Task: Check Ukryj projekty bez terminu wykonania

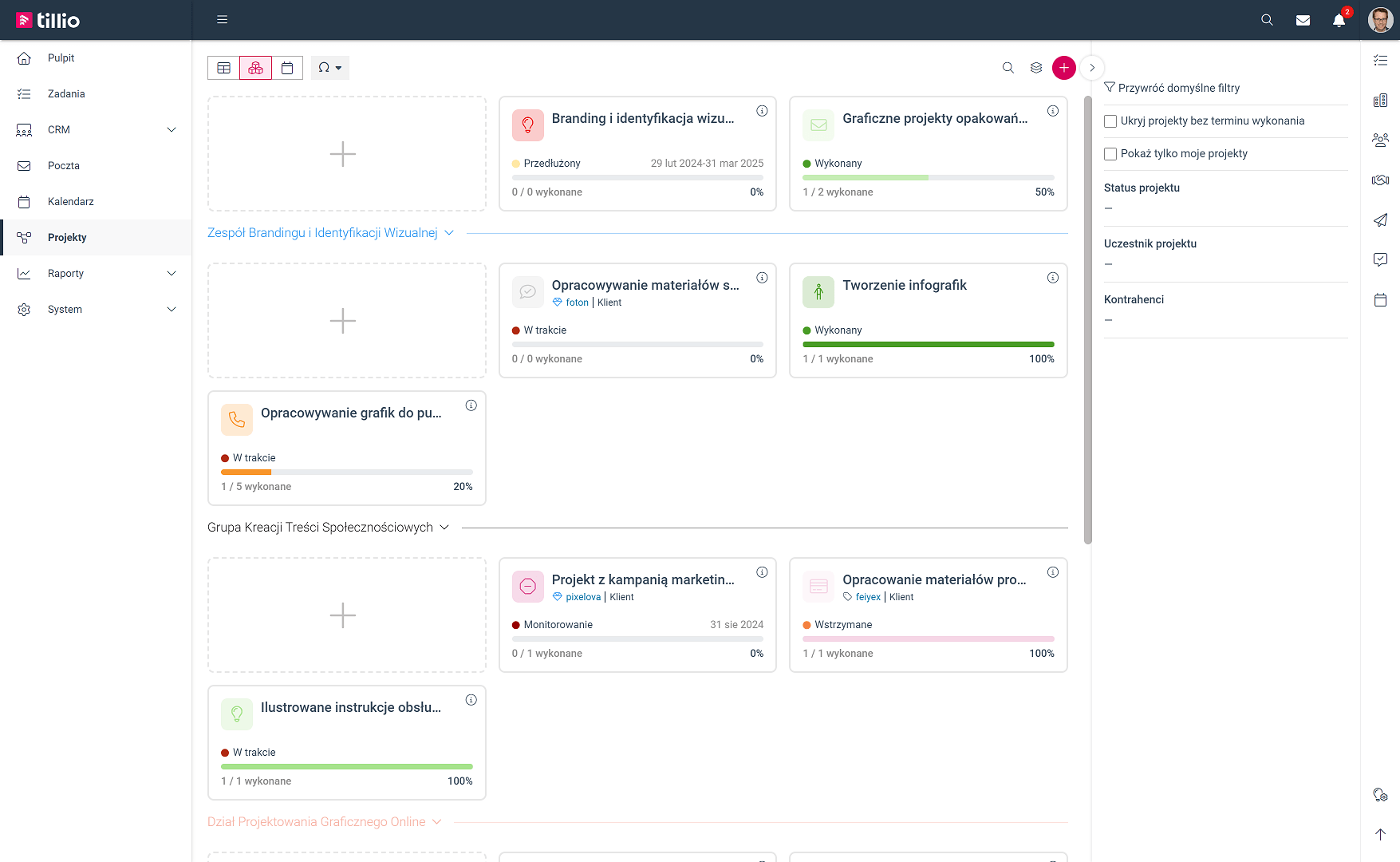Action: [1110, 121]
